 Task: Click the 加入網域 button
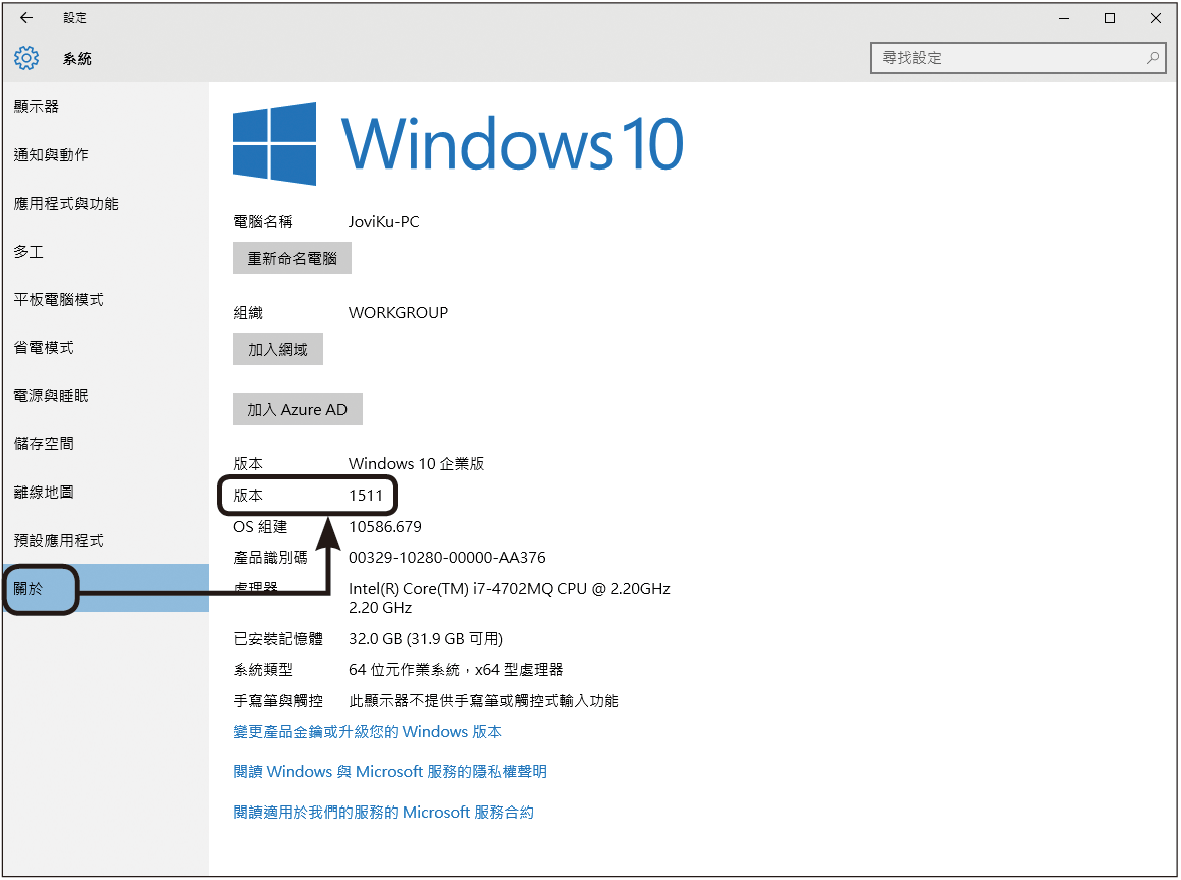point(278,350)
